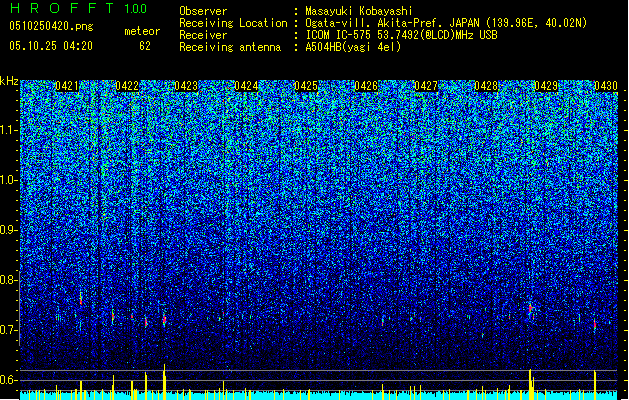Click the 0421 time marker

tap(67, 86)
